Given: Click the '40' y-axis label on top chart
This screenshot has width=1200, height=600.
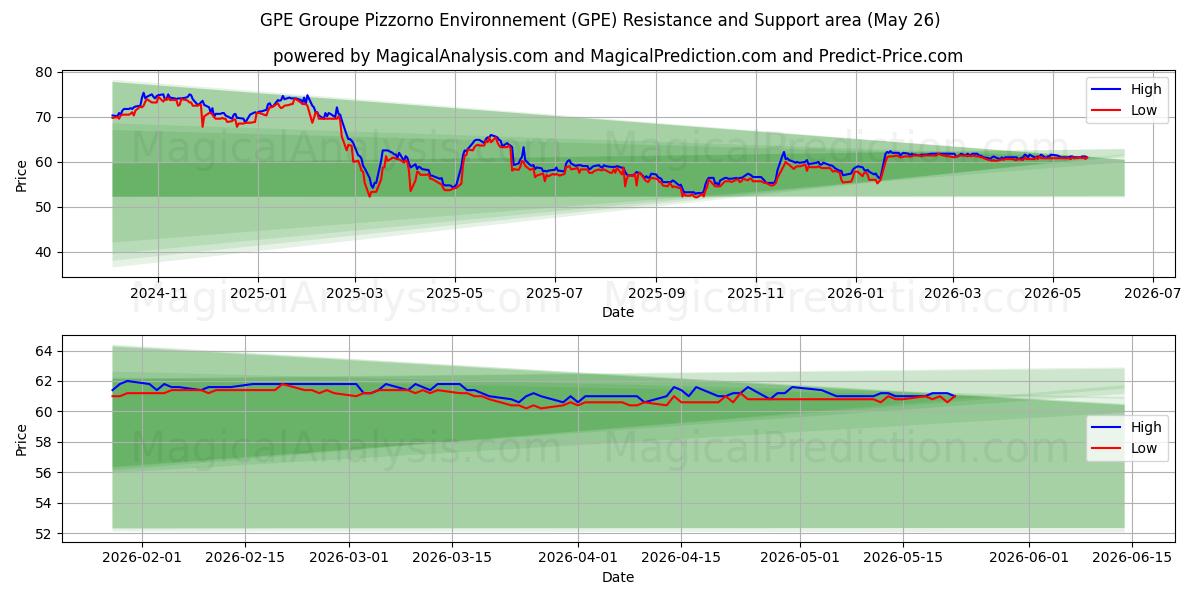Looking at the screenshot, I should click(x=44, y=252).
